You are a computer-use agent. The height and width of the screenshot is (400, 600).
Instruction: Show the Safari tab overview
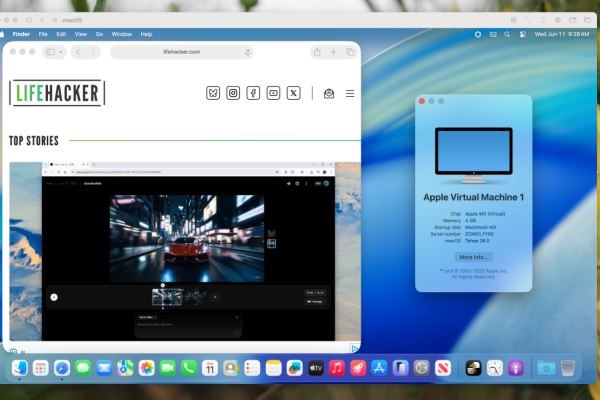pyautogui.click(x=350, y=52)
